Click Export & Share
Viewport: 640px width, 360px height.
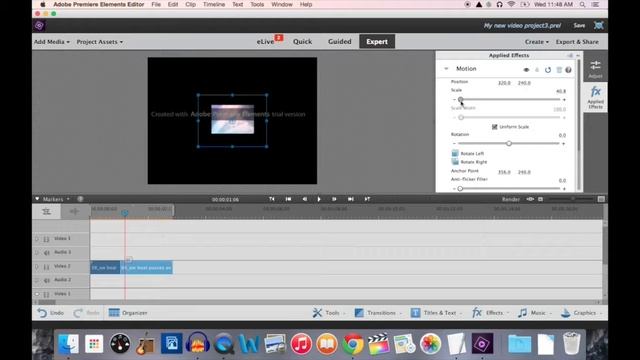(577, 42)
